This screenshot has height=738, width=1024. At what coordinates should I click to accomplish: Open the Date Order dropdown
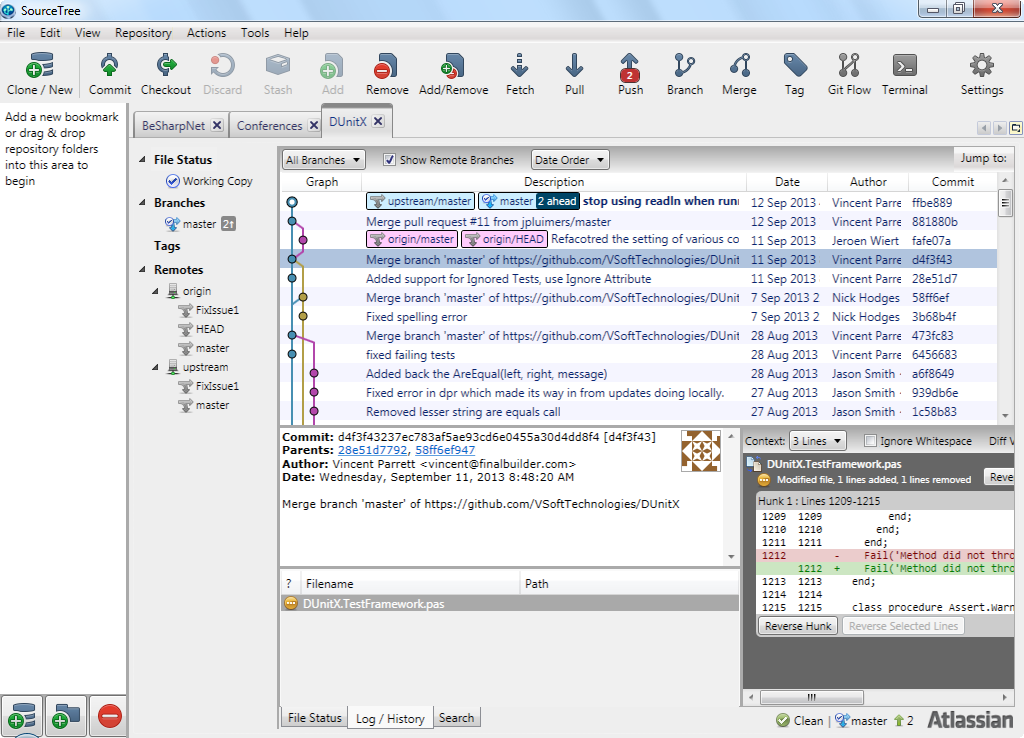pyautogui.click(x=569, y=160)
